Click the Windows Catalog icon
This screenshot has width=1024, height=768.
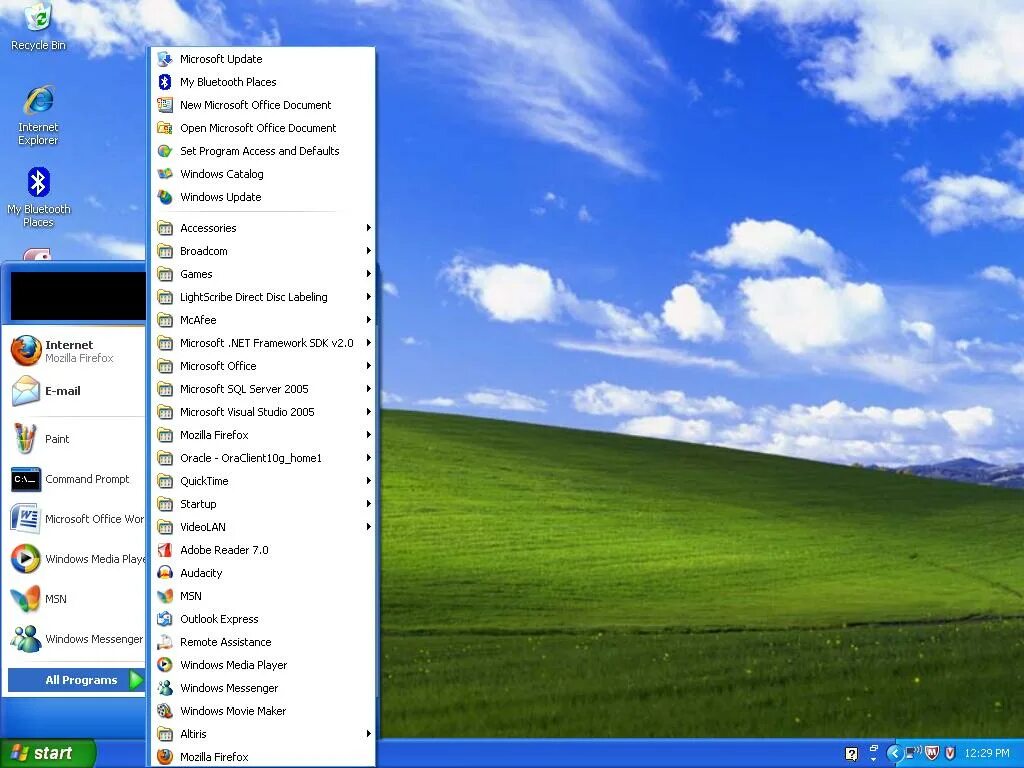pos(165,174)
